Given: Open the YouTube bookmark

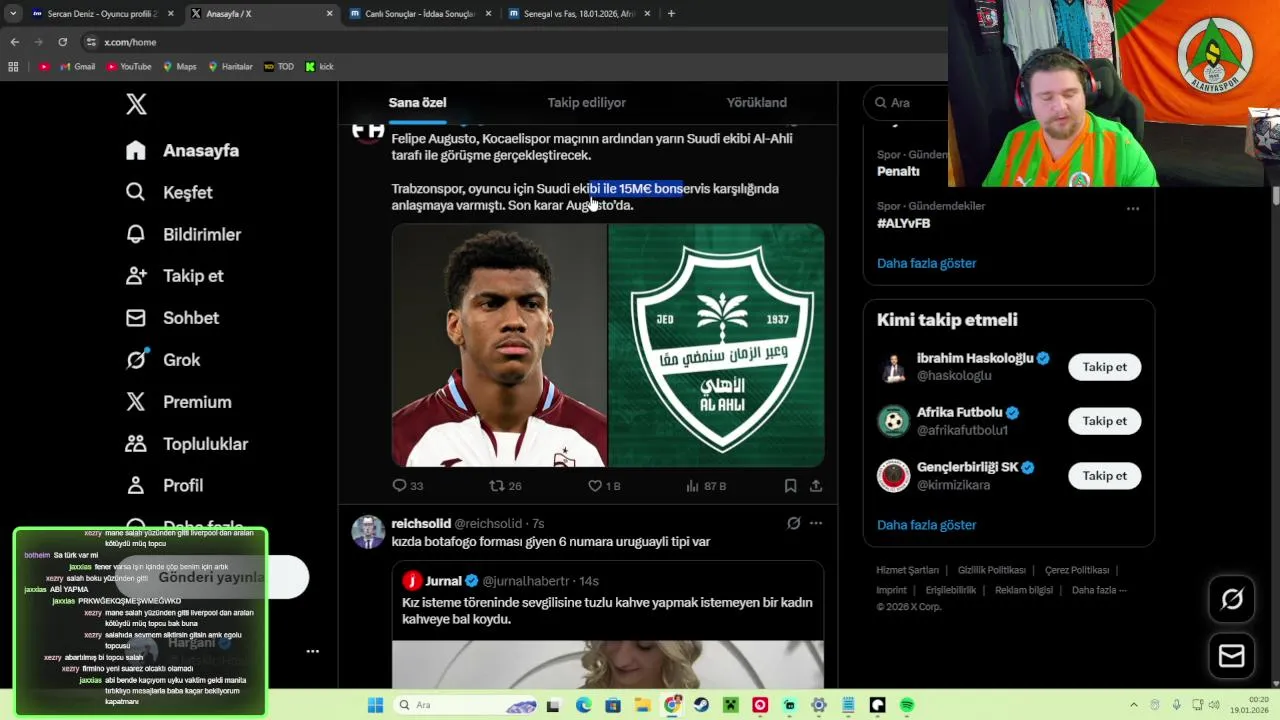Looking at the screenshot, I should [129, 67].
